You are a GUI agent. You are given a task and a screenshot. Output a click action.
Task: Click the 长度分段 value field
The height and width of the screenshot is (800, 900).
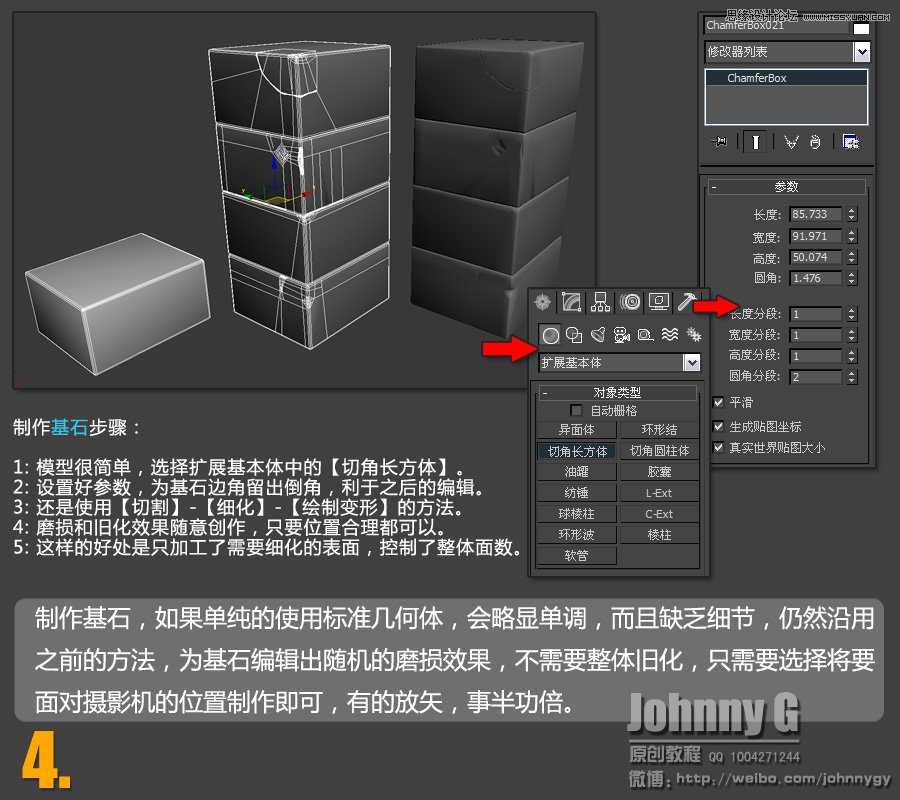[815, 314]
